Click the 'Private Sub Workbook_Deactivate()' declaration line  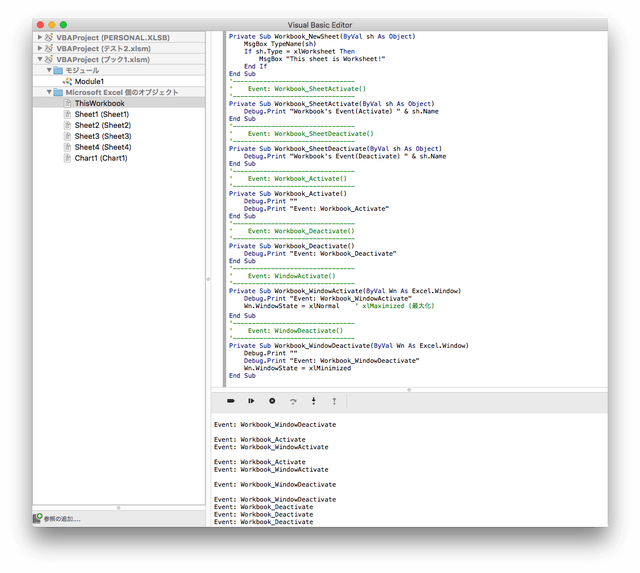[291, 246]
